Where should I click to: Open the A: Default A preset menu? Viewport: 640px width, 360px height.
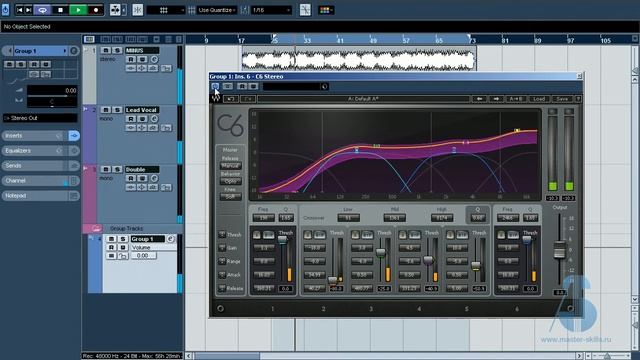363,99
